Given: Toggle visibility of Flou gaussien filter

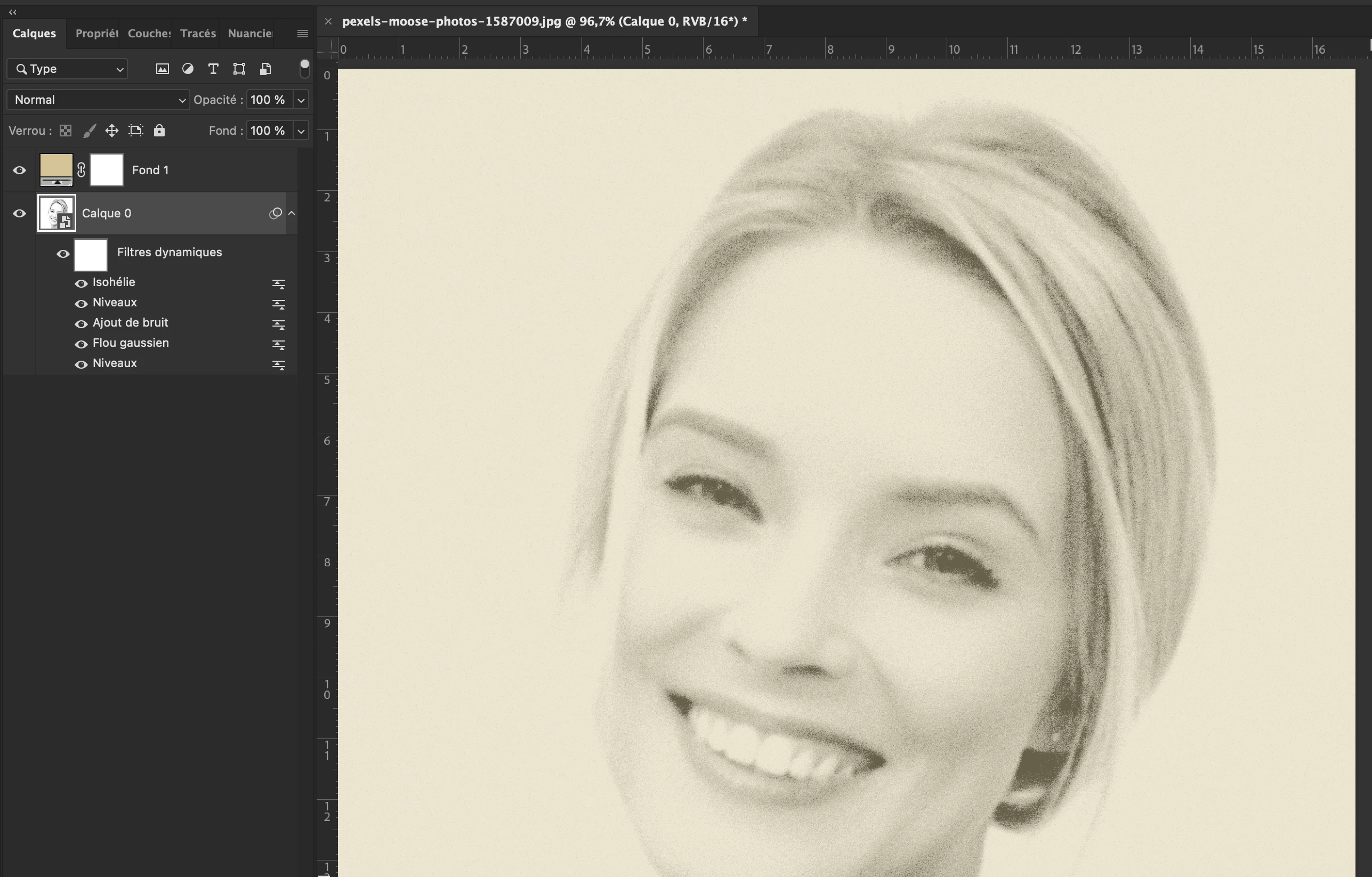Looking at the screenshot, I should point(81,344).
